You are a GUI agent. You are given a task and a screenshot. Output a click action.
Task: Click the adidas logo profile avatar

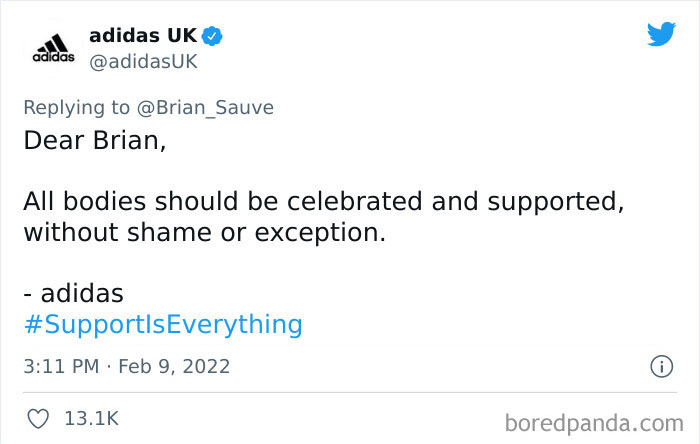click(x=47, y=48)
